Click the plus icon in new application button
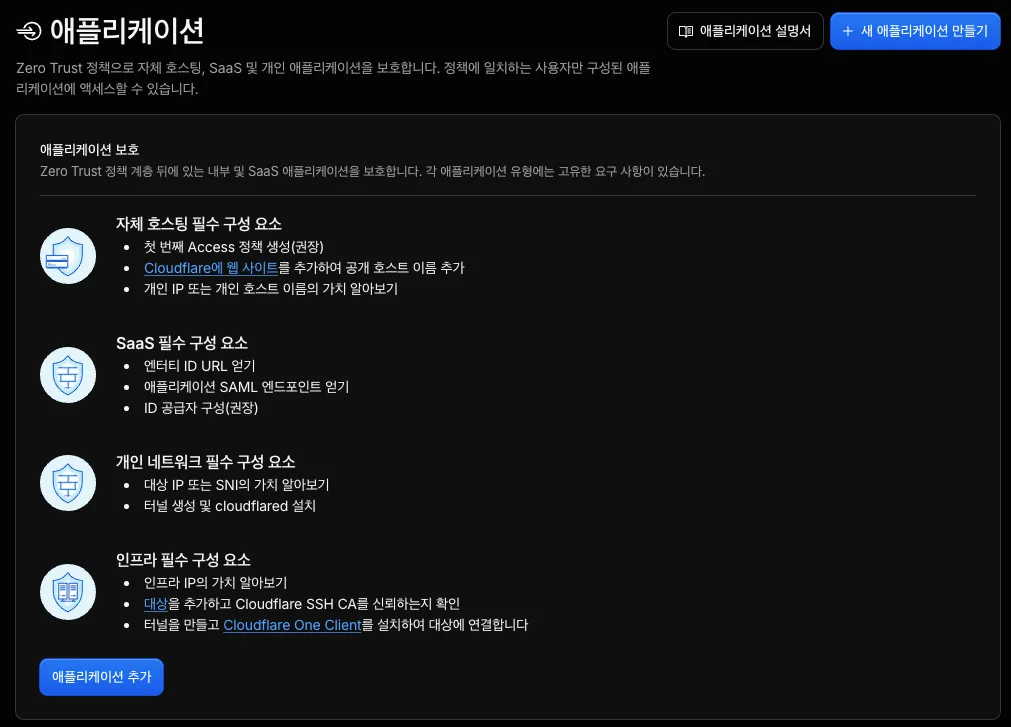 (848, 31)
